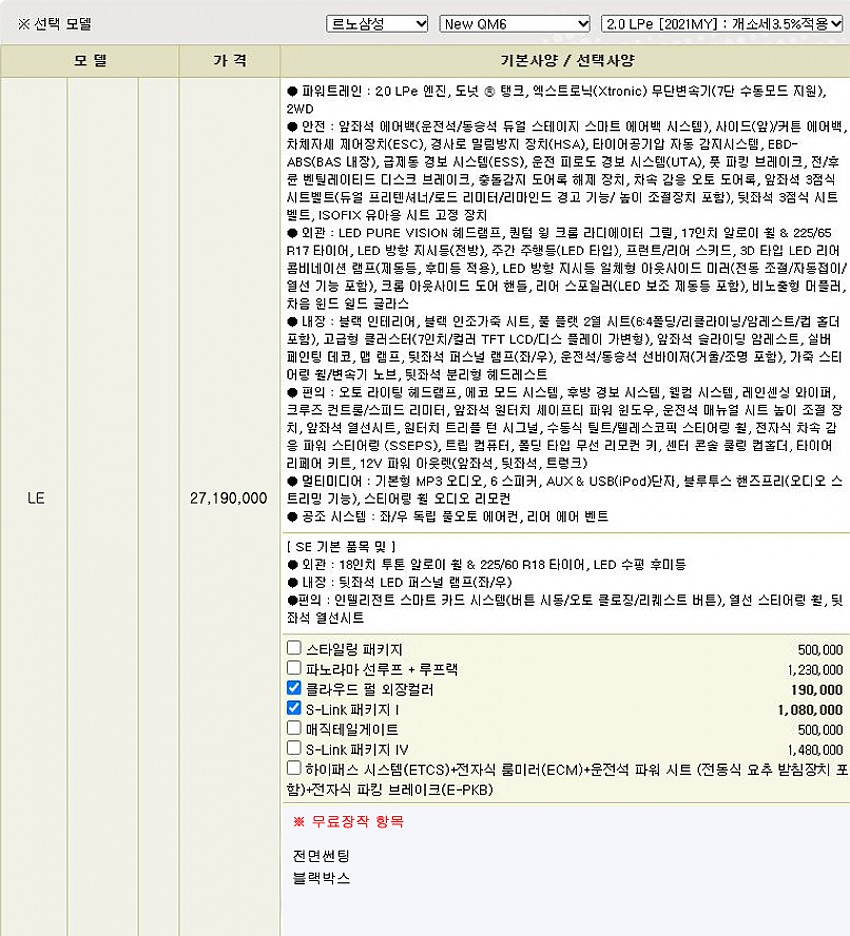
Task: Uncheck the 클라우드 펄 외장컬러 checkbox
Action: (294, 688)
